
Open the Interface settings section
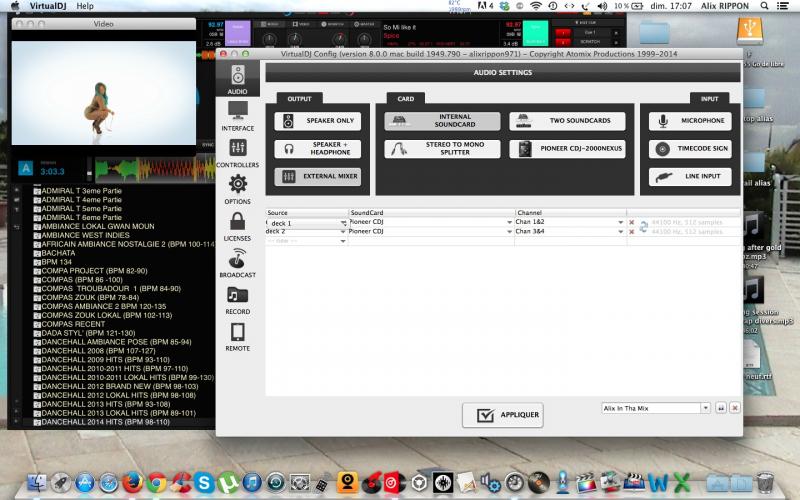(237, 116)
